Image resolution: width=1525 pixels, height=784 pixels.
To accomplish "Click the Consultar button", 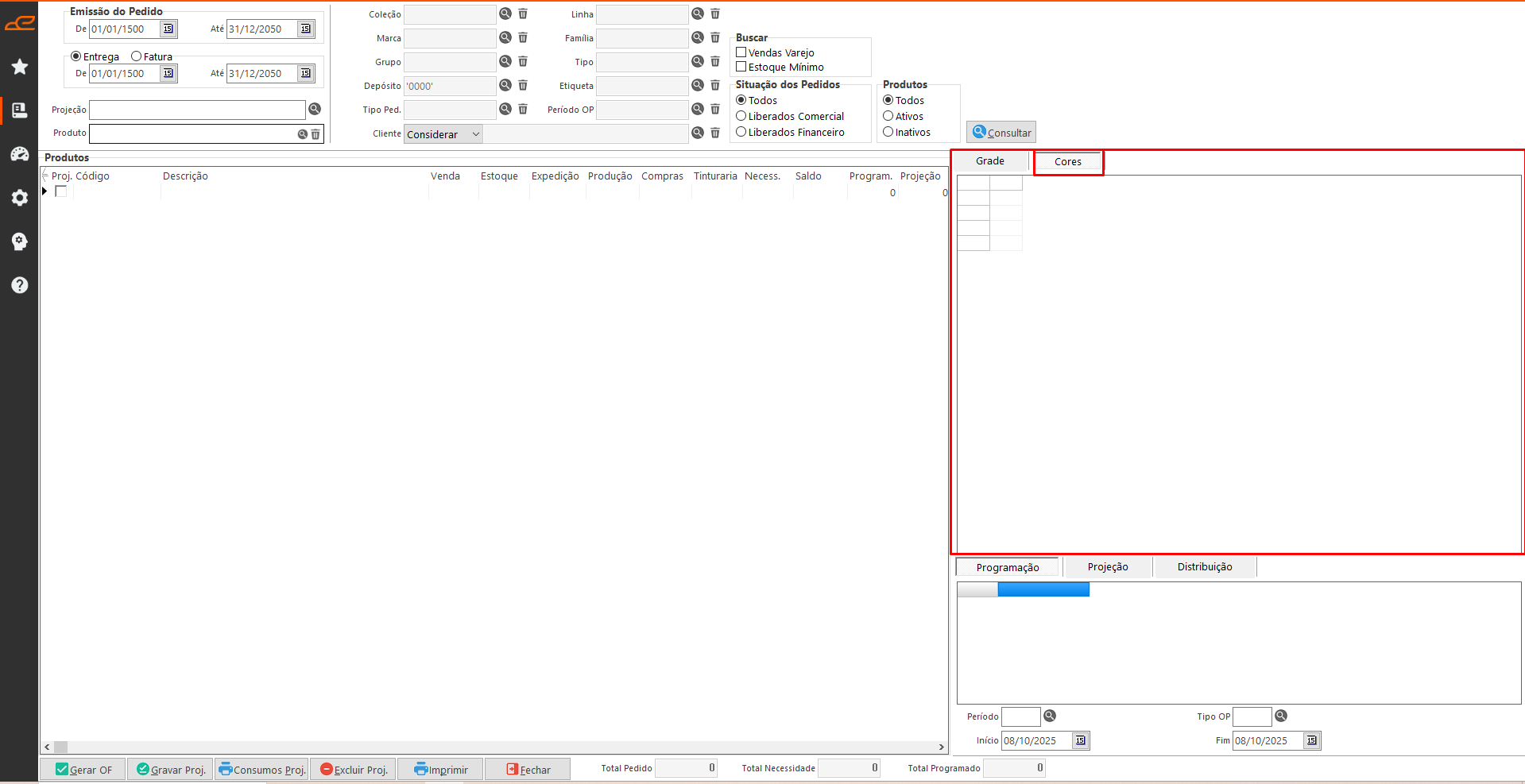I will click(1001, 133).
